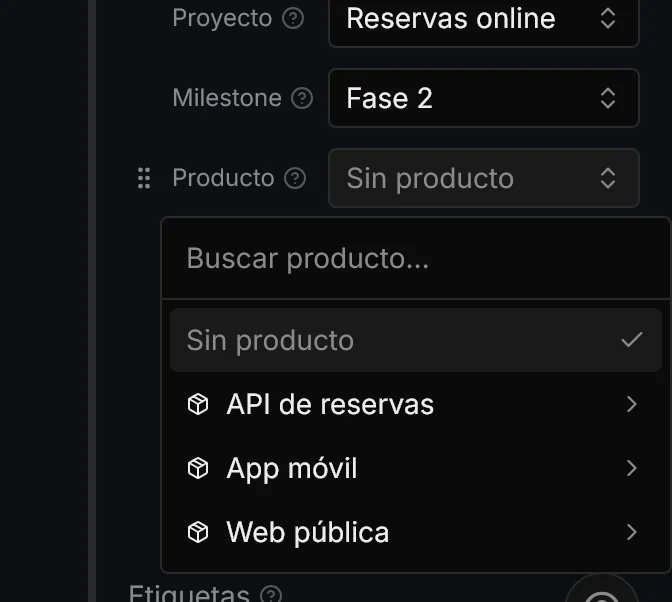Select the Producto field label
This screenshot has width=672, height=602.
(x=223, y=178)
